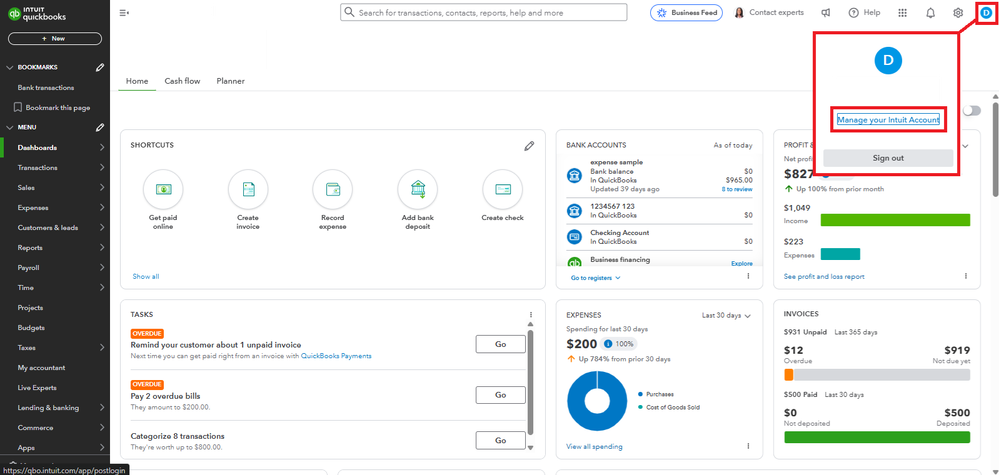
Task: Click the expense sample bank account icon
Action: point(574,176)
